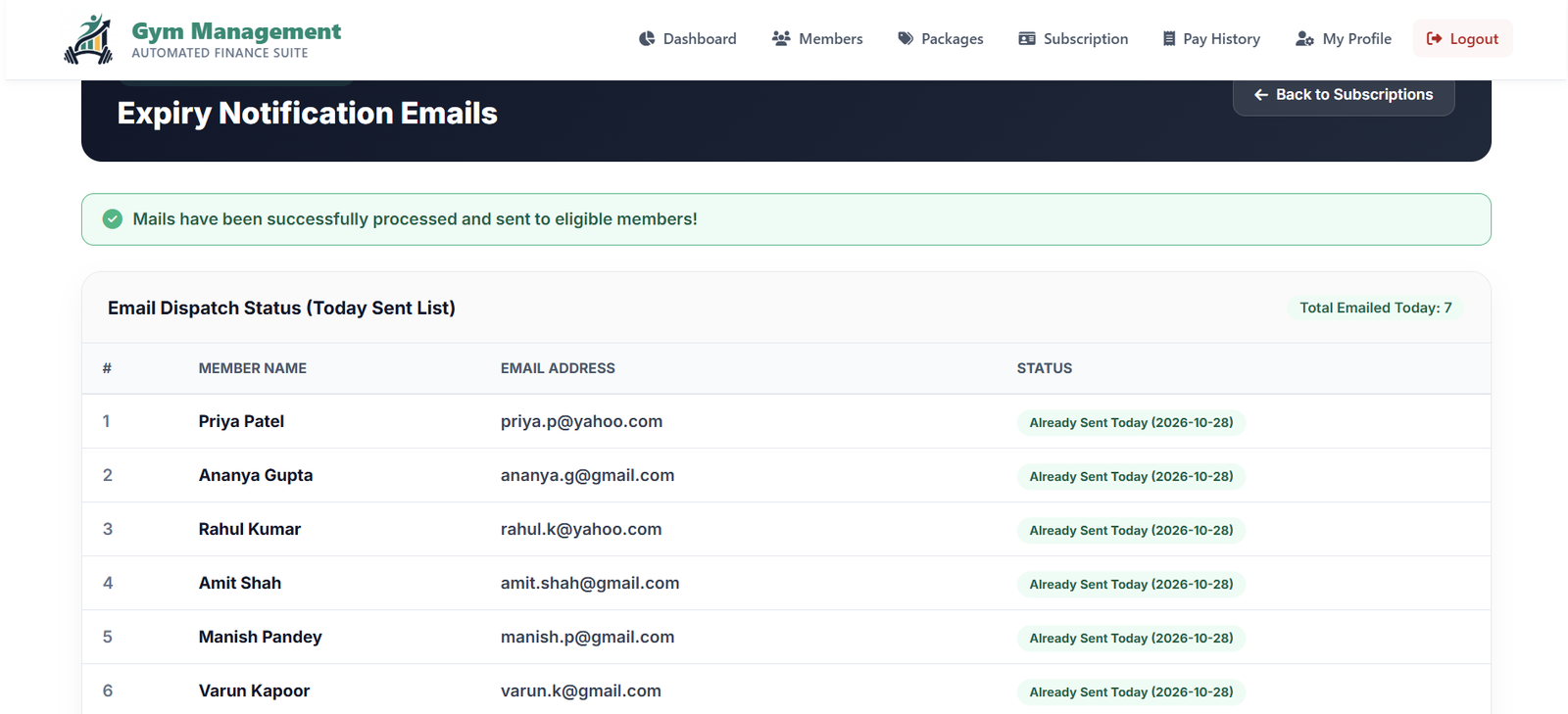The image size is (1568, 714).
Task: Click the Total Emailed Today: 7 badge
Action: (1376, 308)
